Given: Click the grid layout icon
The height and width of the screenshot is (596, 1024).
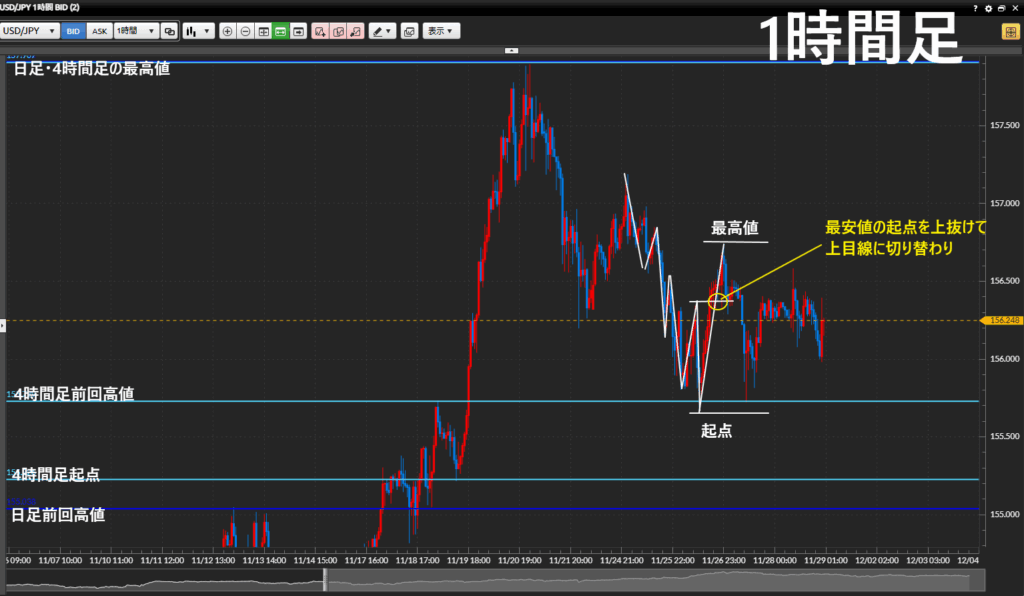Looking at the screenshot, I should point(263,31).
